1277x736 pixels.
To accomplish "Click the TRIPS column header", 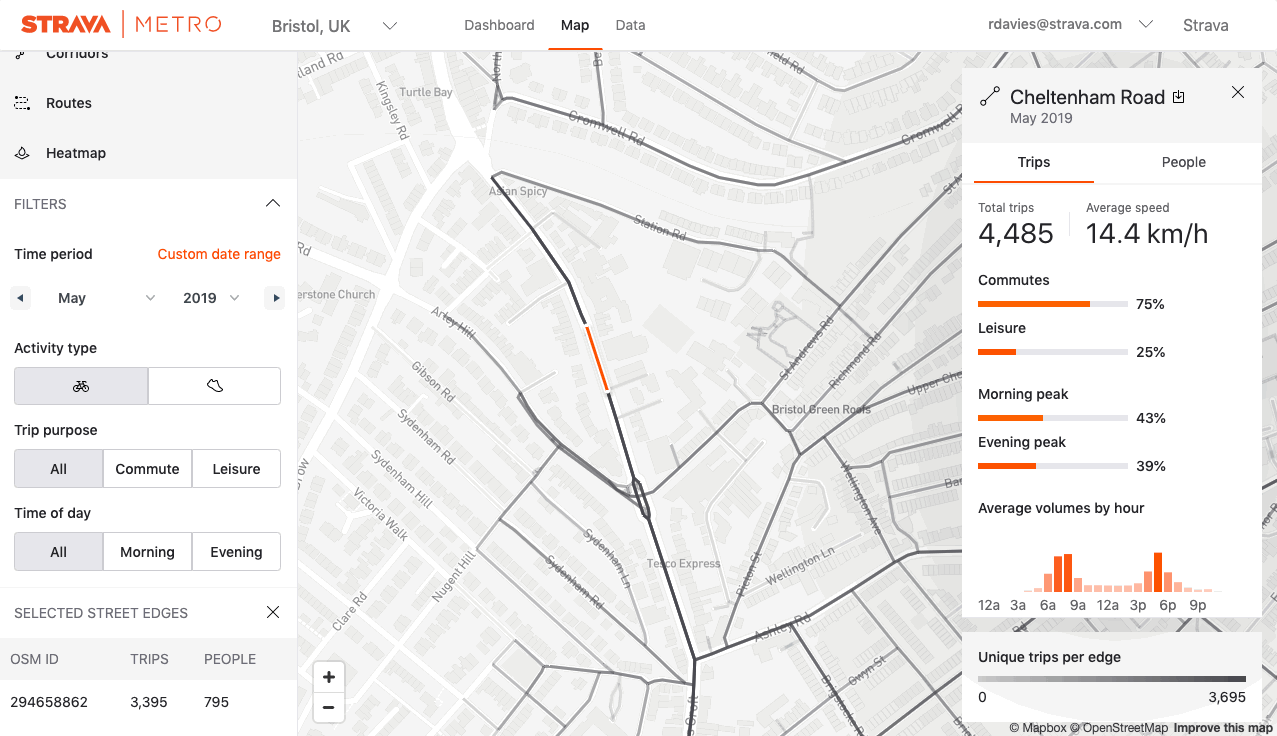I will point(149,659).
